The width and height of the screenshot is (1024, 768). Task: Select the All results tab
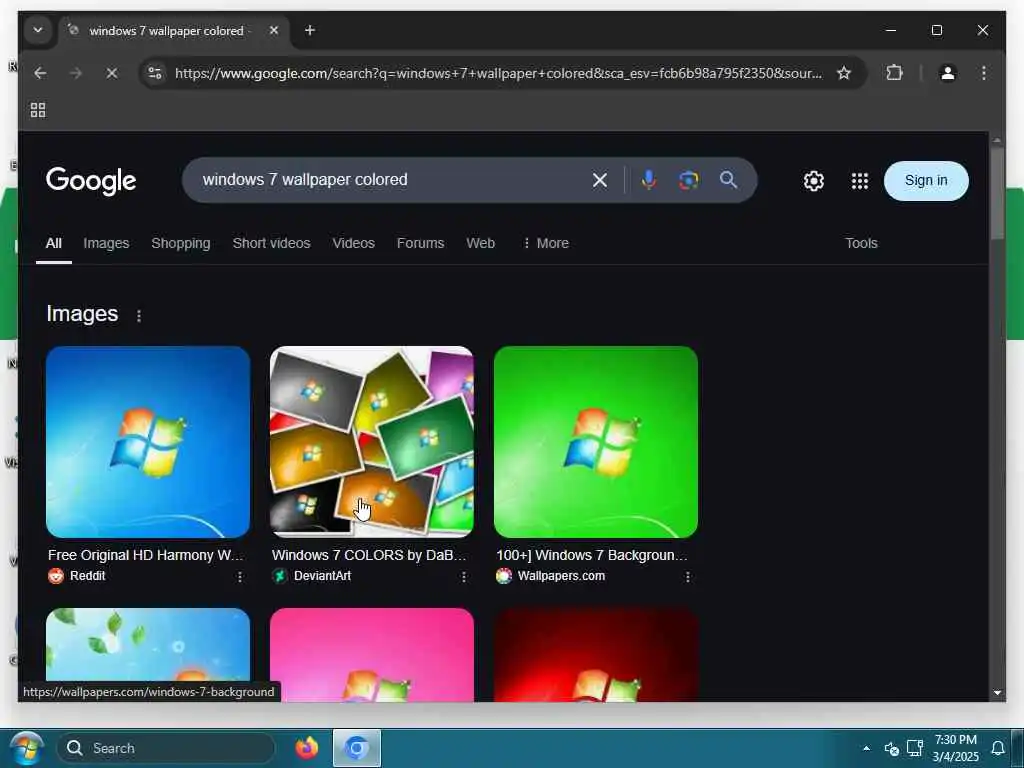pos(54,244)
